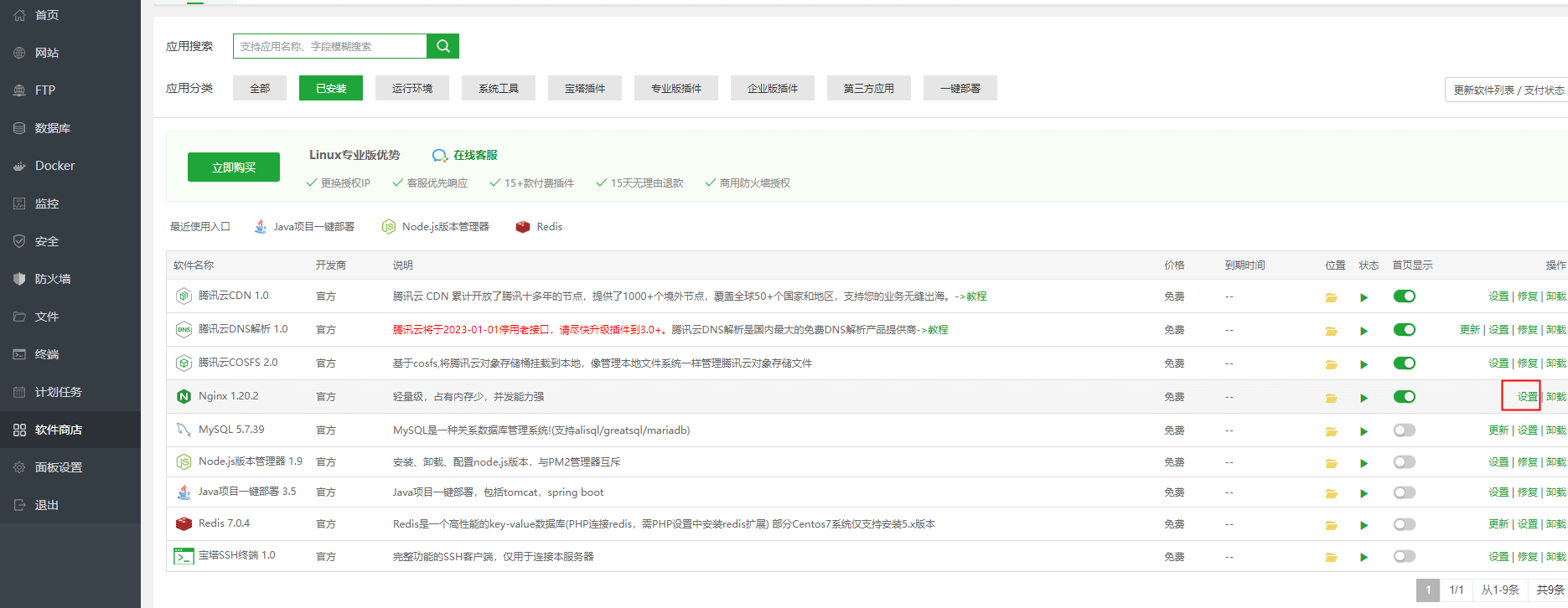Viewport: 1568px width, 608px height.
Task: Click page number 1 in pagination
Action: [x=1428, y=590]
